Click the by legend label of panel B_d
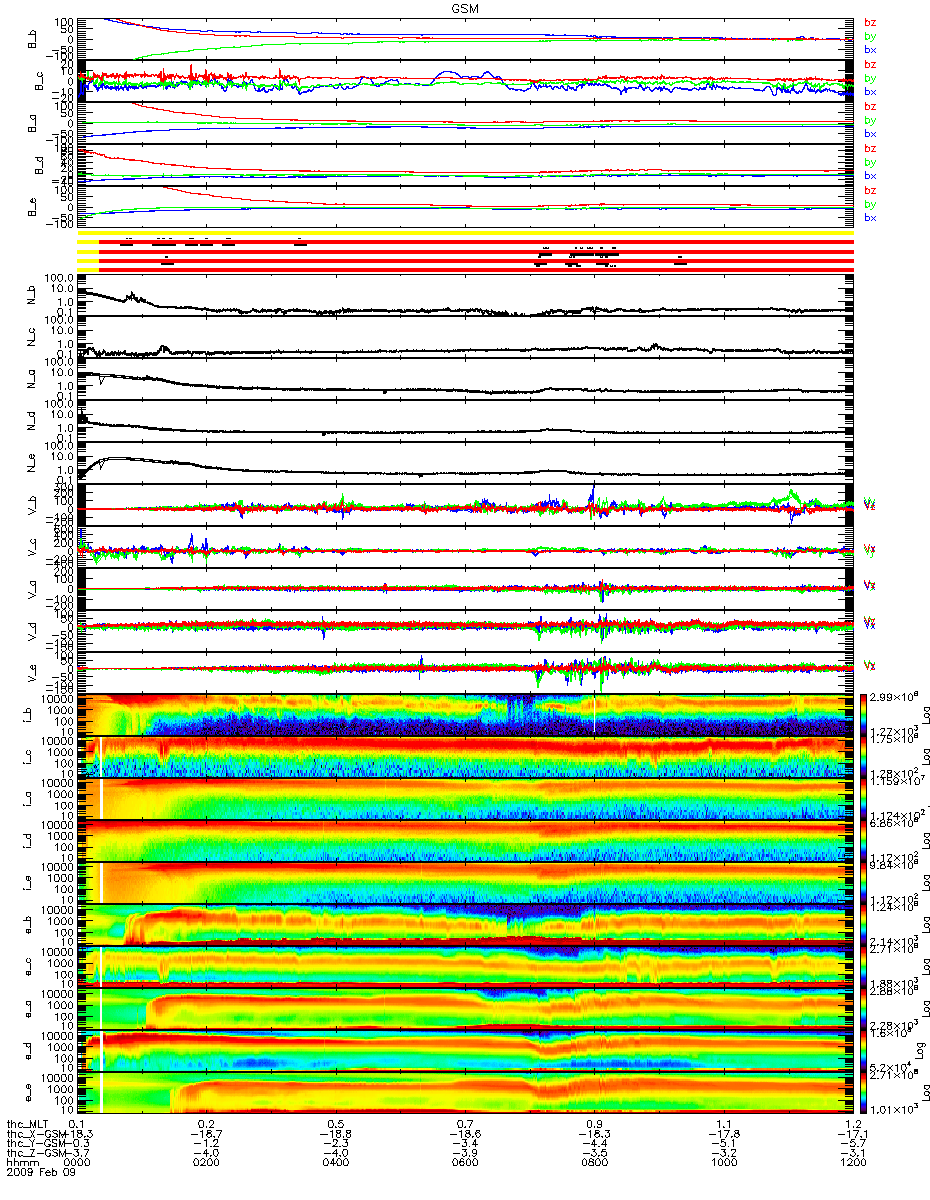 (870, 162)
